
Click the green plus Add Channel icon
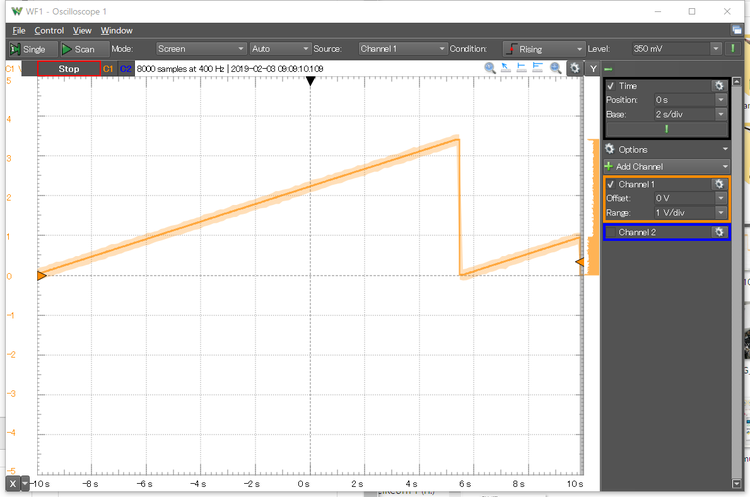pyautogui.click(x=609, y=166)
